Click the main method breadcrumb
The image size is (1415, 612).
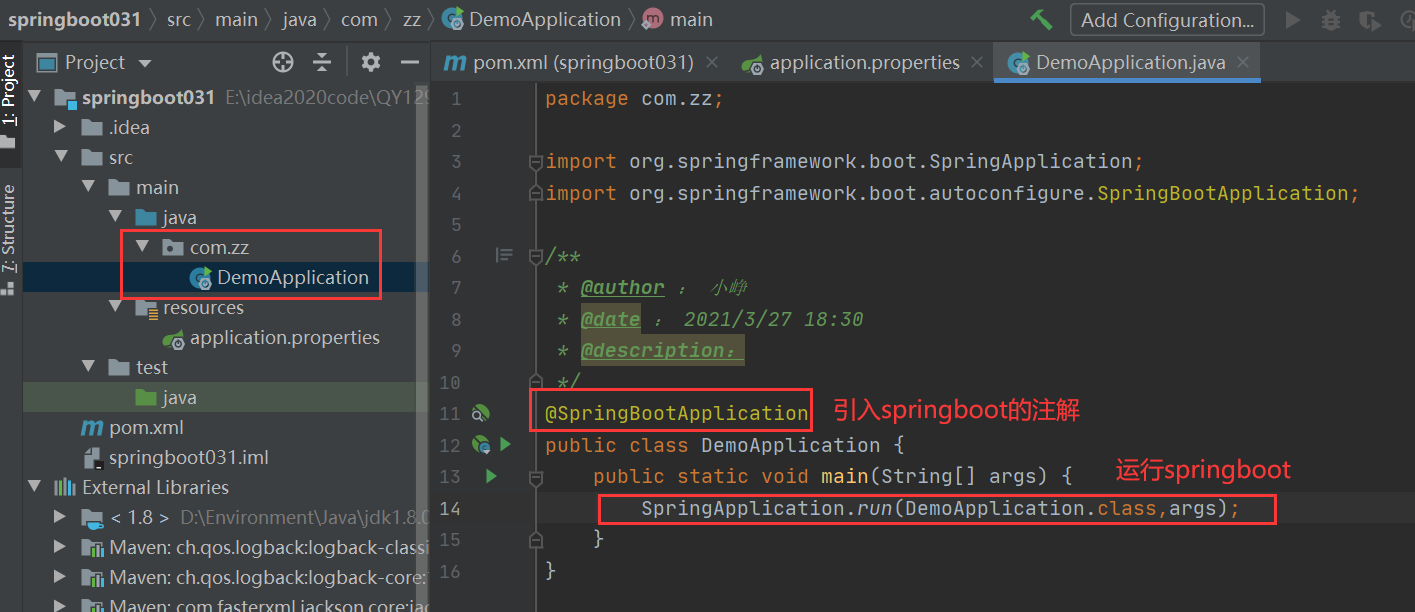click(677, 19)
